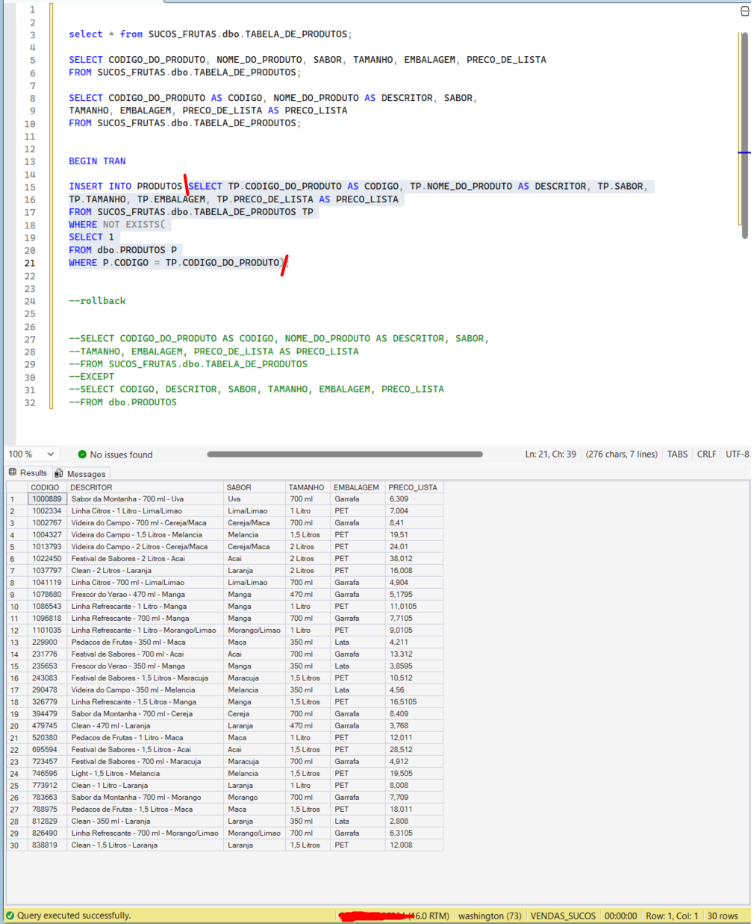
Task: Click 'washington (73)' login in status bar
Action: 490,916
